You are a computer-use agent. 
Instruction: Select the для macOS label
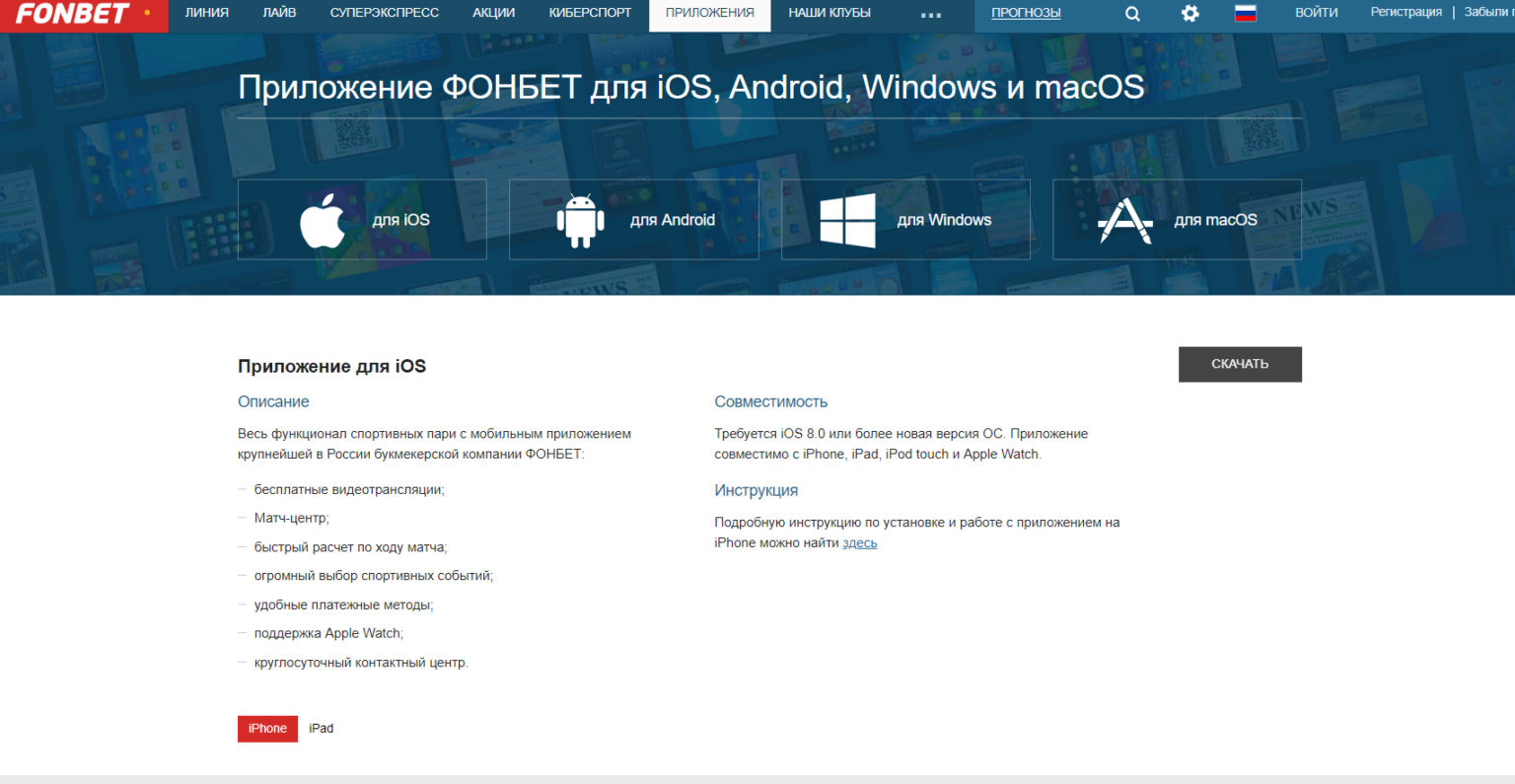pyautogui.click(x=1215, y=220)
